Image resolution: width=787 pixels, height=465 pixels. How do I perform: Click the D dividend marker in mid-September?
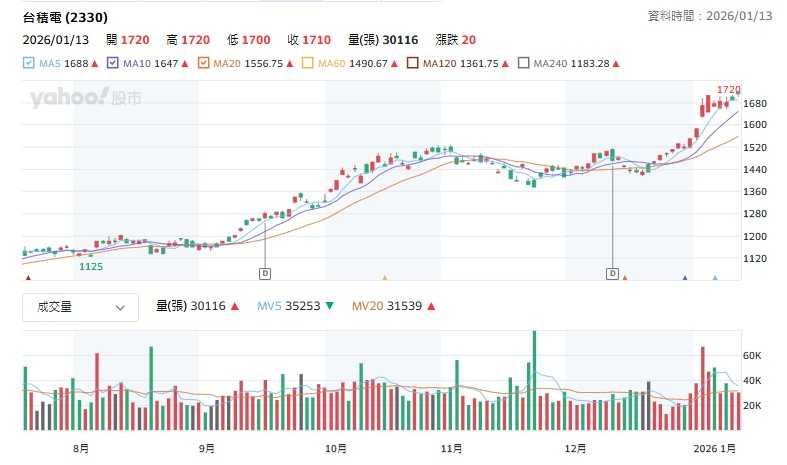[x=265, y=272]
